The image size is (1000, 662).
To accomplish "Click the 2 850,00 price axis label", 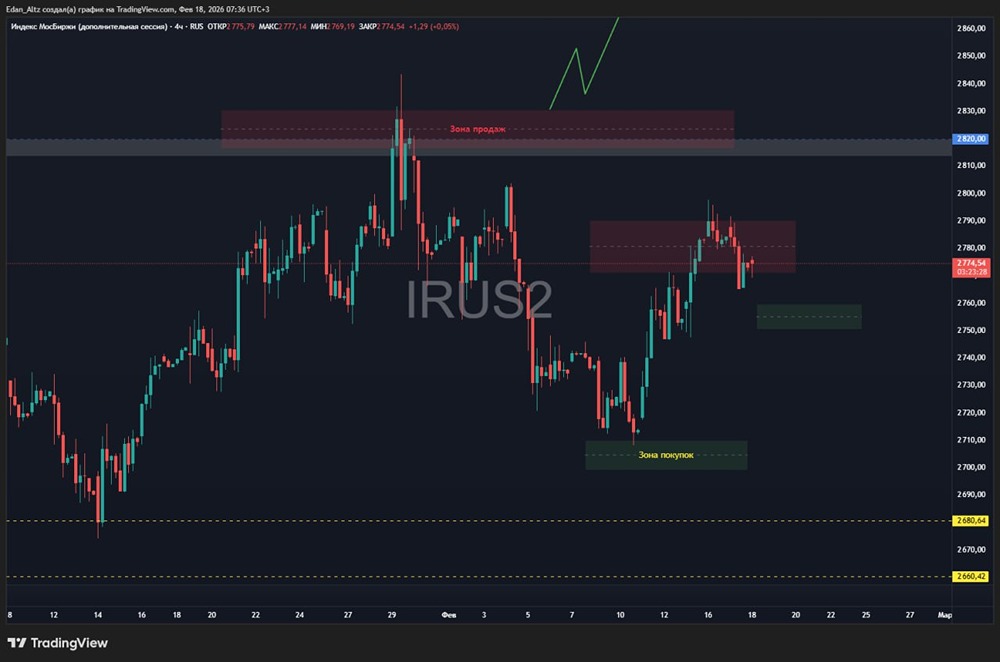I will pyautogui.click(x=971, y=55).
